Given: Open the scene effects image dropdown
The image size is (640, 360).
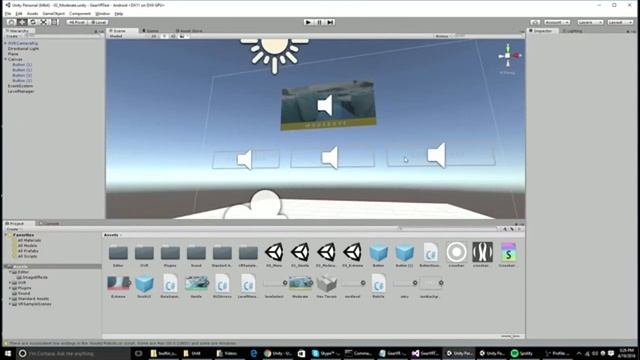Looking at the screenshot, I should coord(183,36).
